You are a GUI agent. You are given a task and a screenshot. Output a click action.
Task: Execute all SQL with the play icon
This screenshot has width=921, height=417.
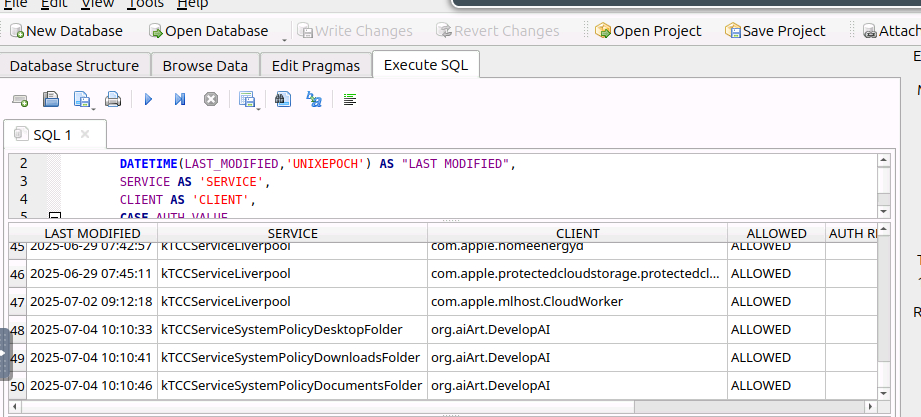(148, 100)
